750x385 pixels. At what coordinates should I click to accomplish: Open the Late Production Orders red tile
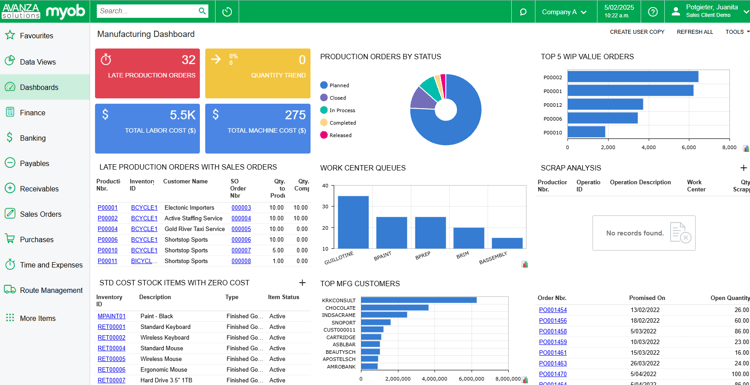[x=147, y=73]
